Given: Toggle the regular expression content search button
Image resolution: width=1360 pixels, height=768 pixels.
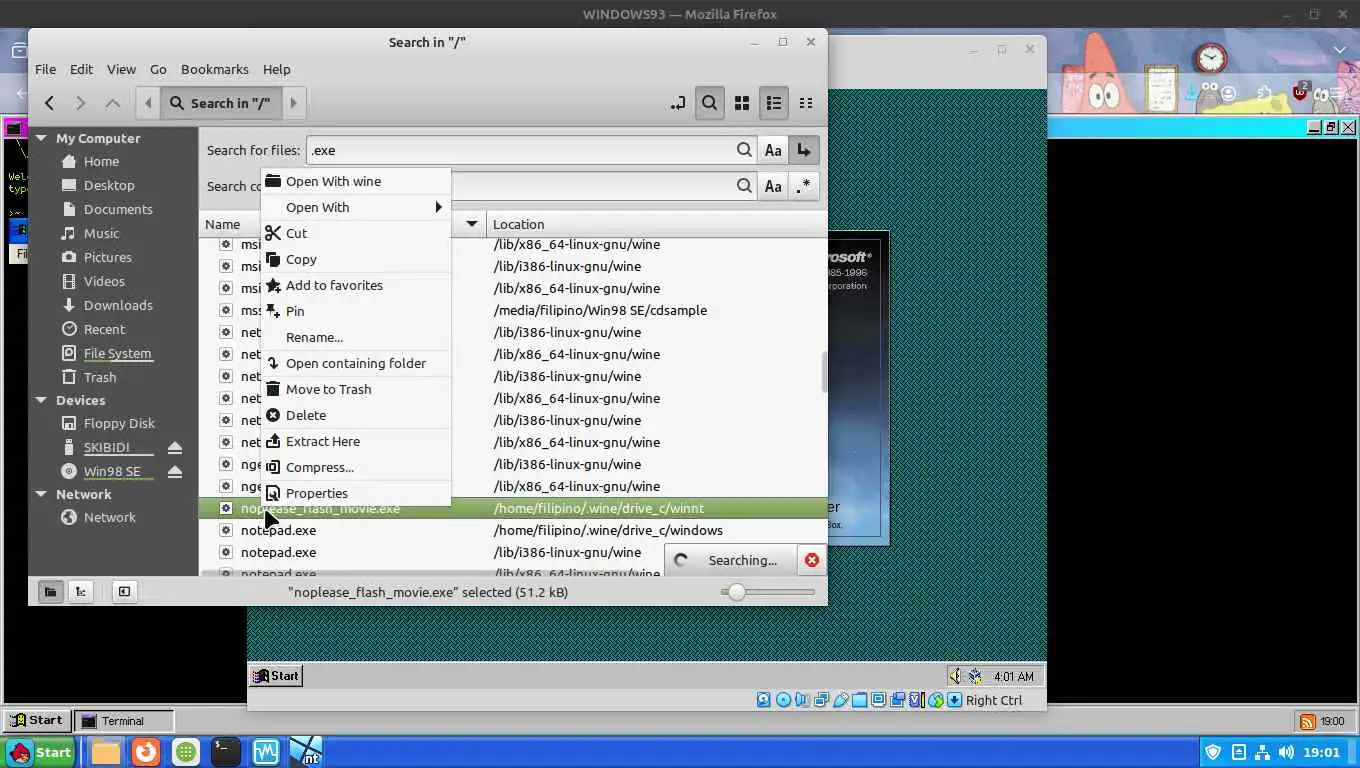Looking at the screenshot, I should (804, 186).
